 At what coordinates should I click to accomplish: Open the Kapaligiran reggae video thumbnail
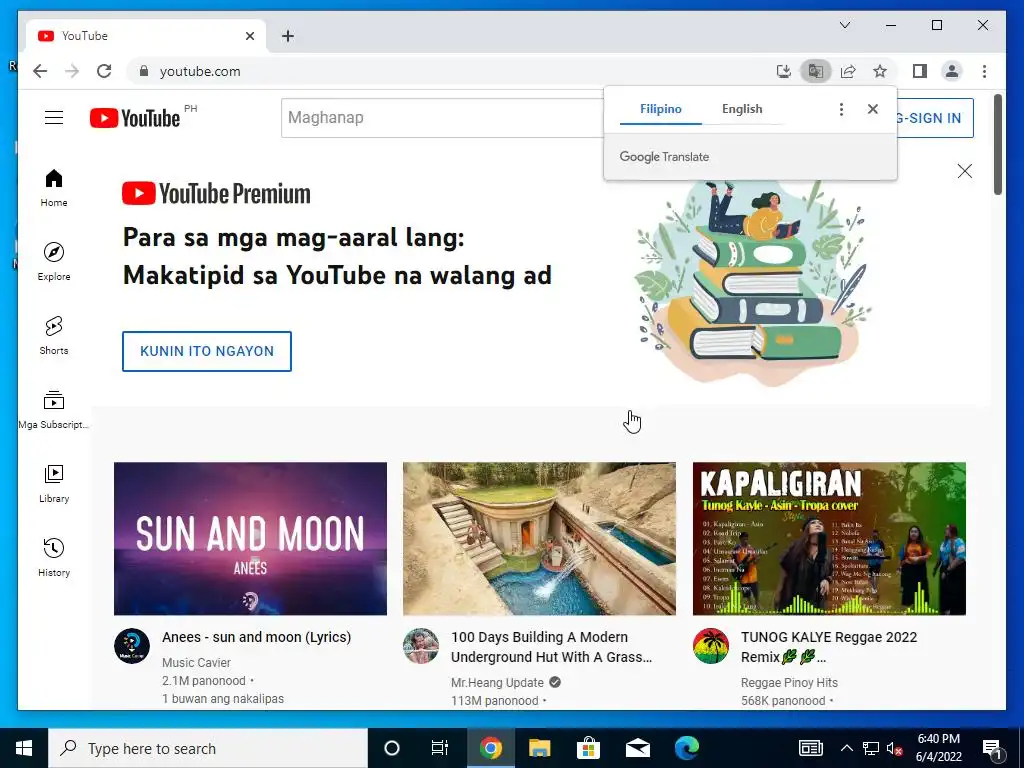coord(829,539)
